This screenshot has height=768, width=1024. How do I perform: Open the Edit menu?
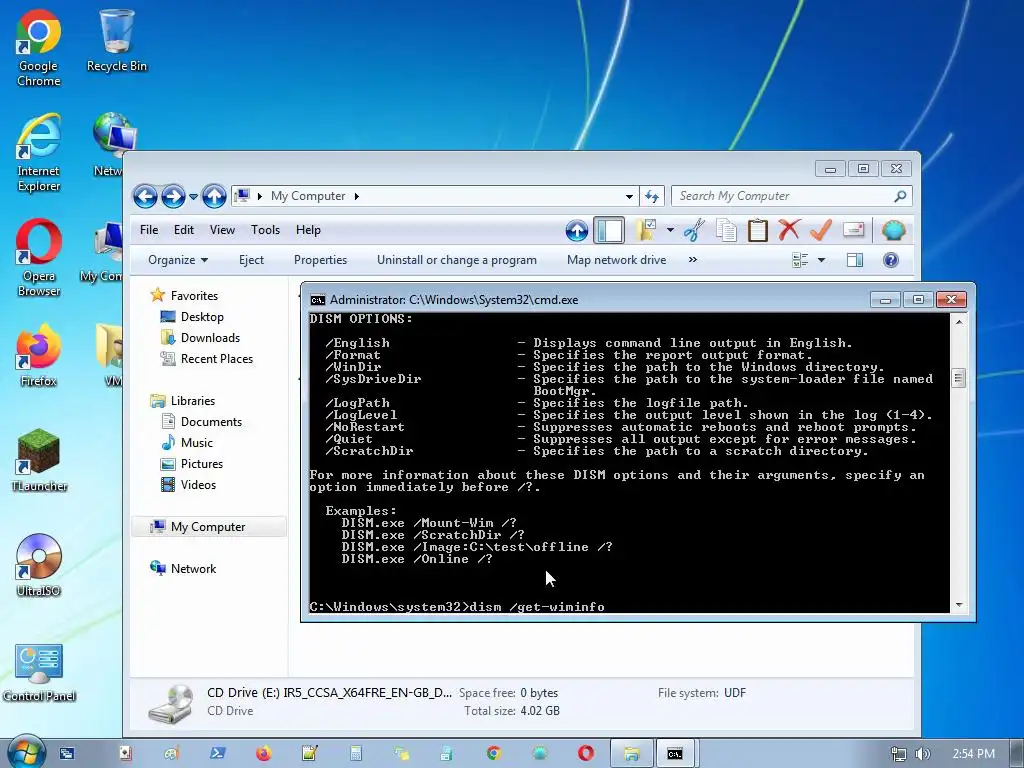click(184, 230)
